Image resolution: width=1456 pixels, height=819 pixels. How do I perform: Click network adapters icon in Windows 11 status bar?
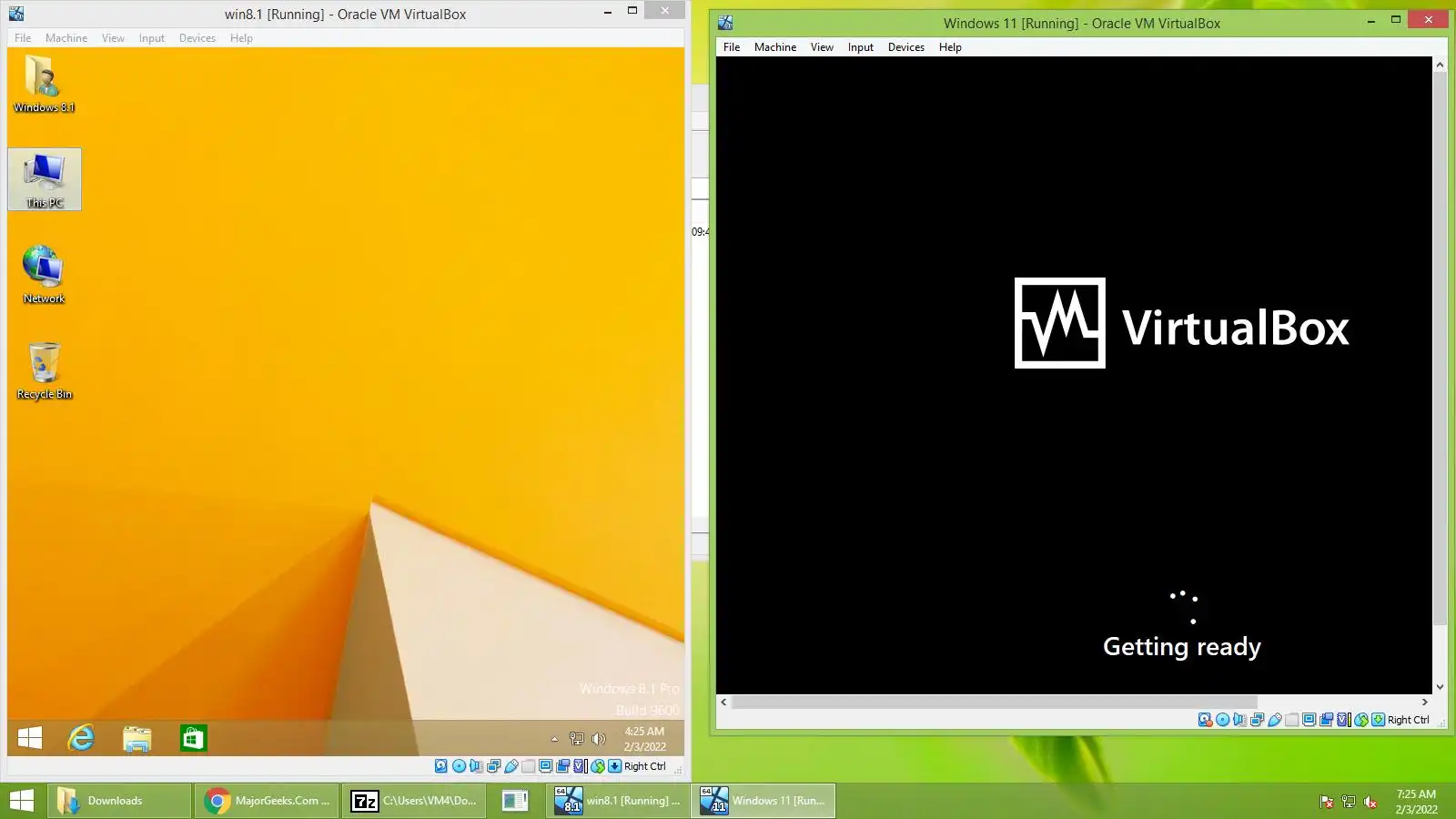point(1258,720)
